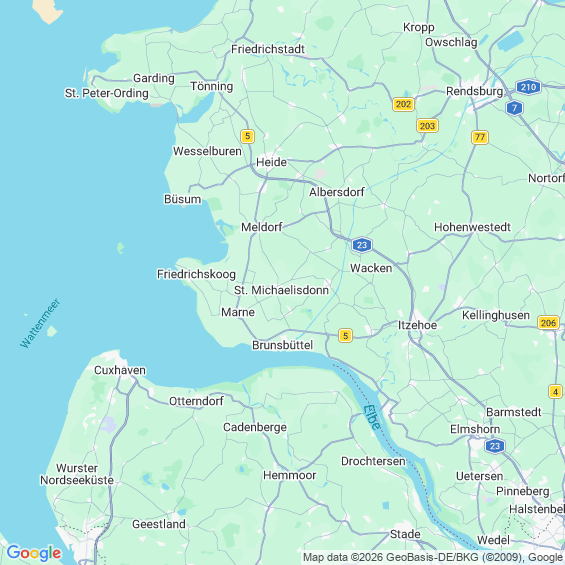This screenshot has height=565, width=565.
Task: Click the B77 yellow road shield
Action: [x=480, y=137]
